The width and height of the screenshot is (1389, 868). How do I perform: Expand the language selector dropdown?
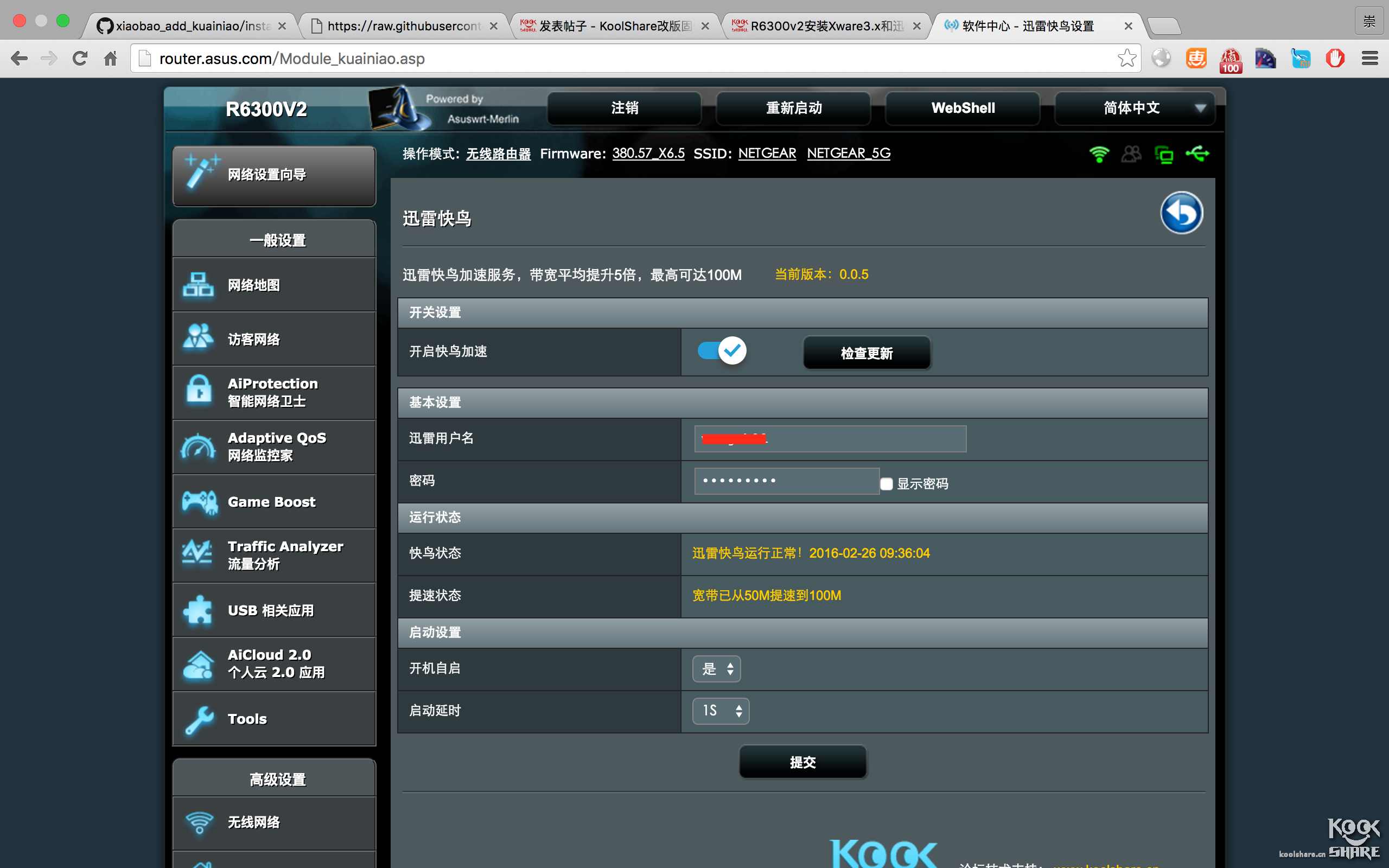coord(1135,108)
